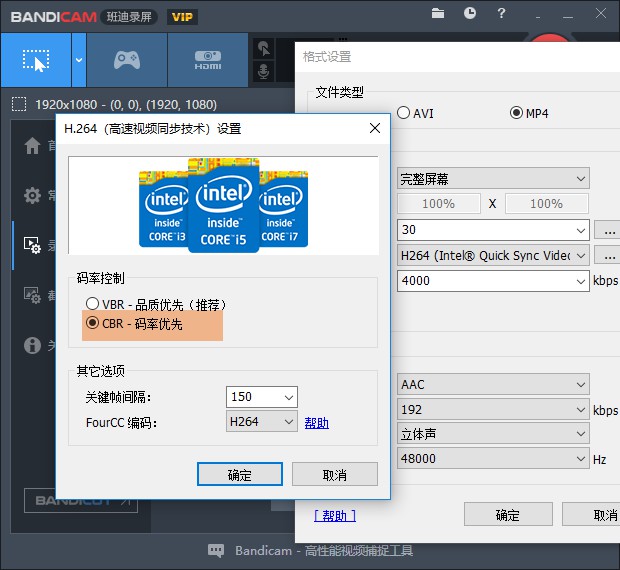The image size is (620, 570).
Task: Open codec settings ellipsis button
Action: click(608, 256)
